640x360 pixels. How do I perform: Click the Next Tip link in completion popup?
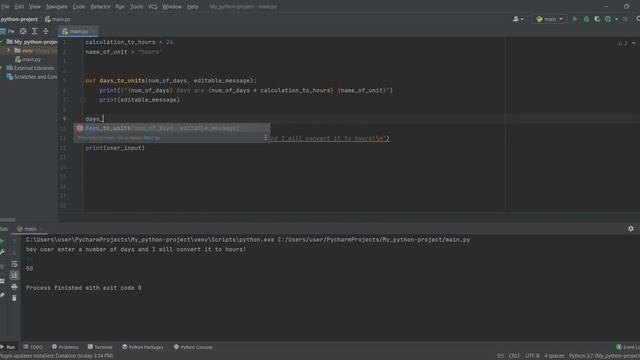(x=152, y=138)
